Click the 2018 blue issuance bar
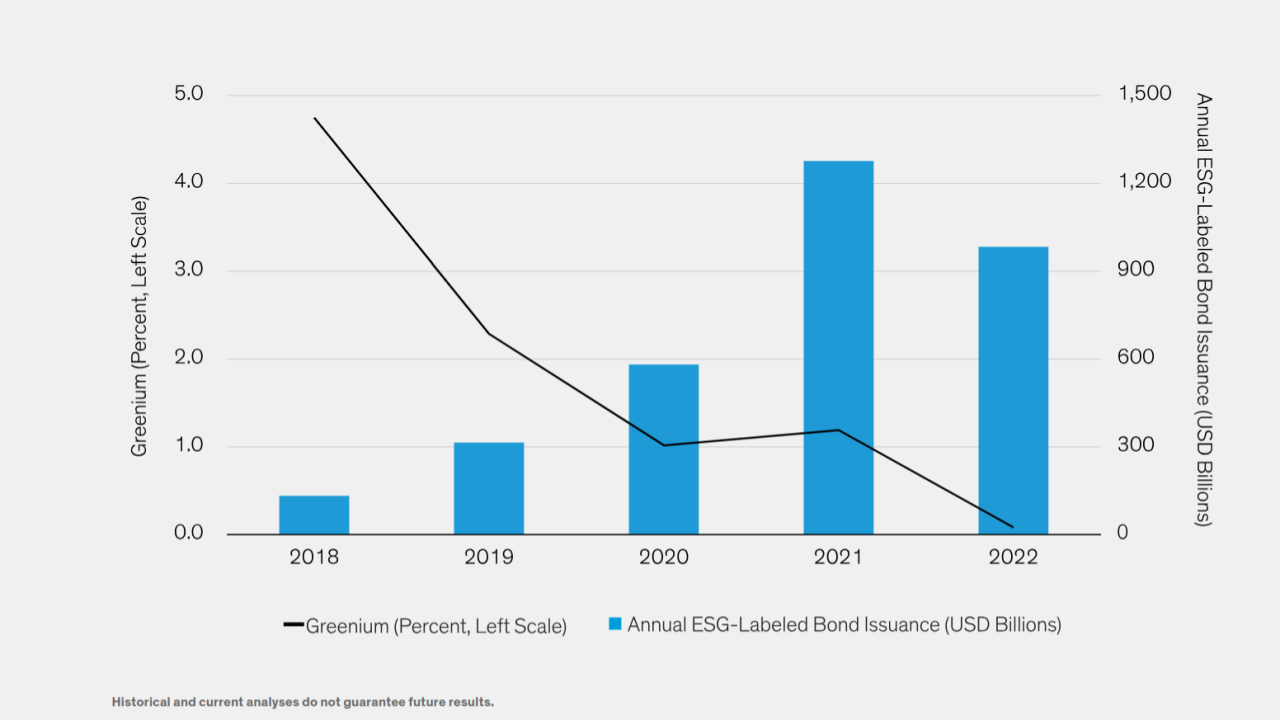 (x=314, y=515)
